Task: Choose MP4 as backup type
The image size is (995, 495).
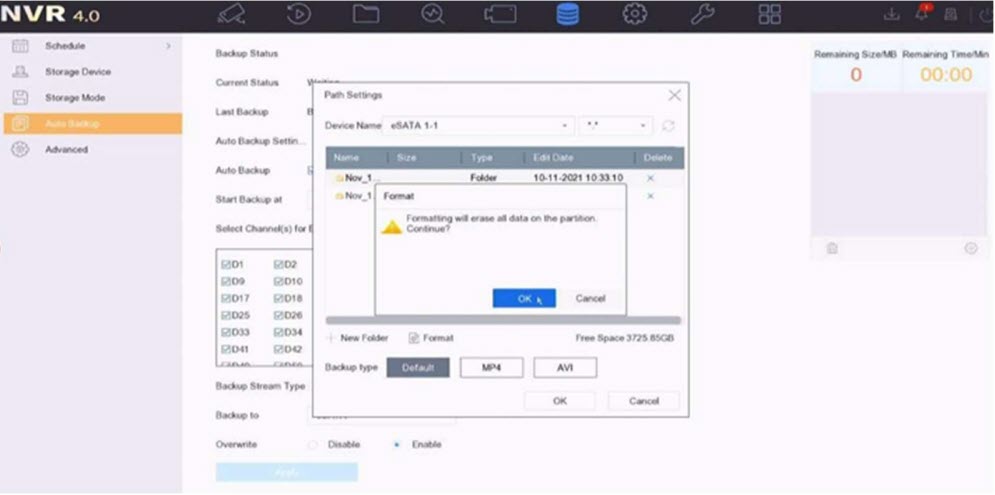Action: point(491,368)
